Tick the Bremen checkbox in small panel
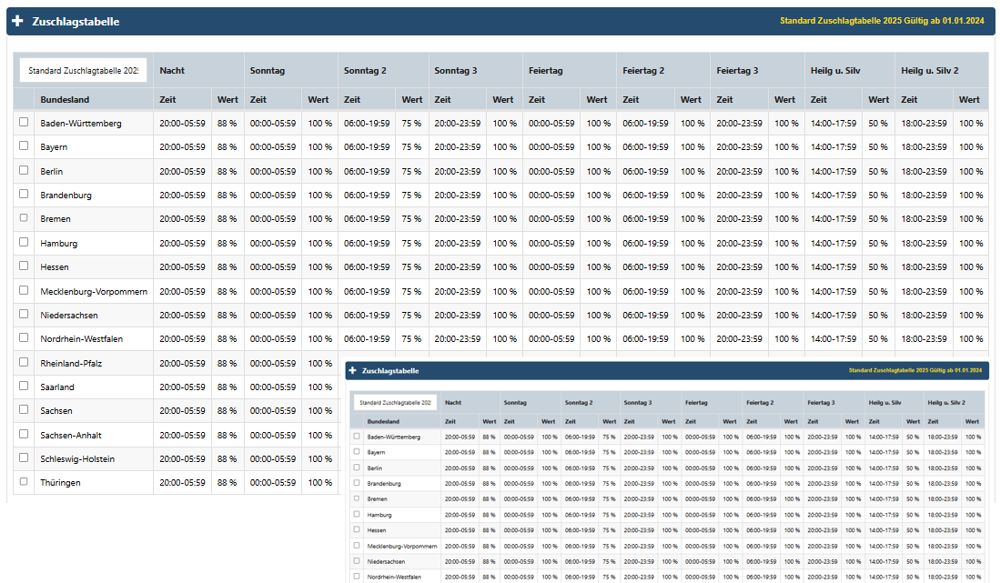The image size is (1000, 583). tap(357, 499)
